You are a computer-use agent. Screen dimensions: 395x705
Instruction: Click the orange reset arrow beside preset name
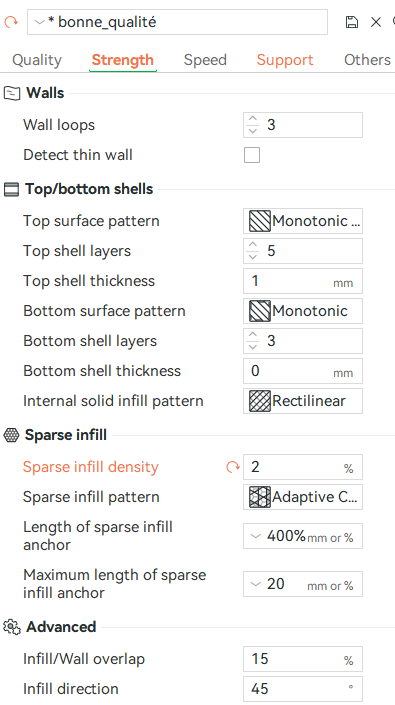[11, 22]
